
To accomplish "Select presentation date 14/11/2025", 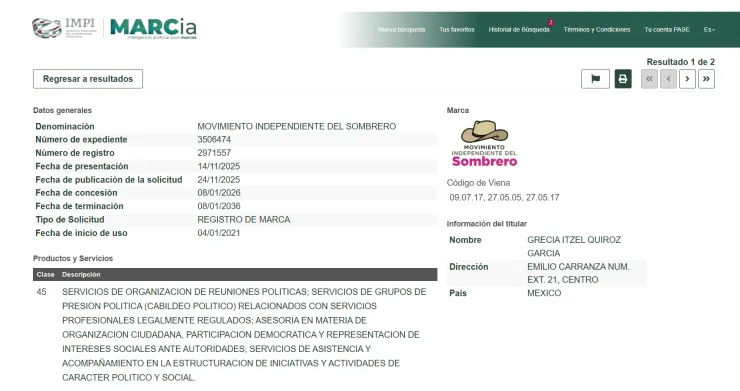I will pos(219,166).
